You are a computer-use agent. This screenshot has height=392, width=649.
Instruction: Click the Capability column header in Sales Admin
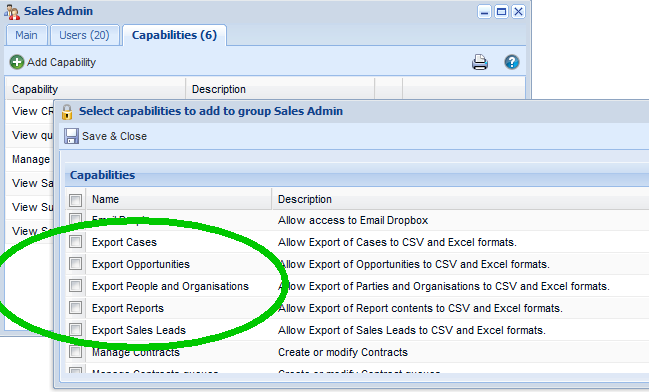click(96, 89)
